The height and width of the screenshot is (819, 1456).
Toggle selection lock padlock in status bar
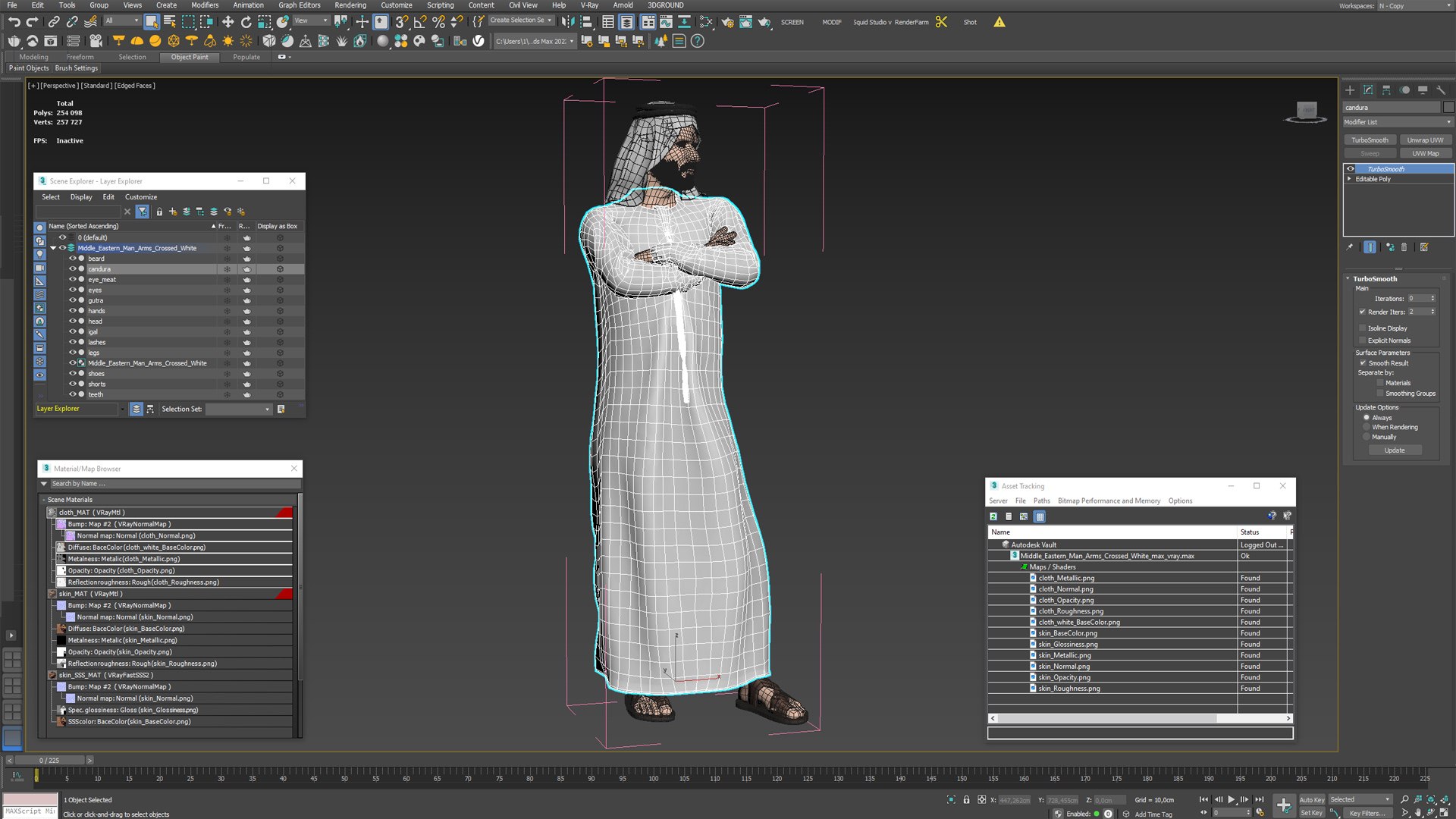[966, 799]
